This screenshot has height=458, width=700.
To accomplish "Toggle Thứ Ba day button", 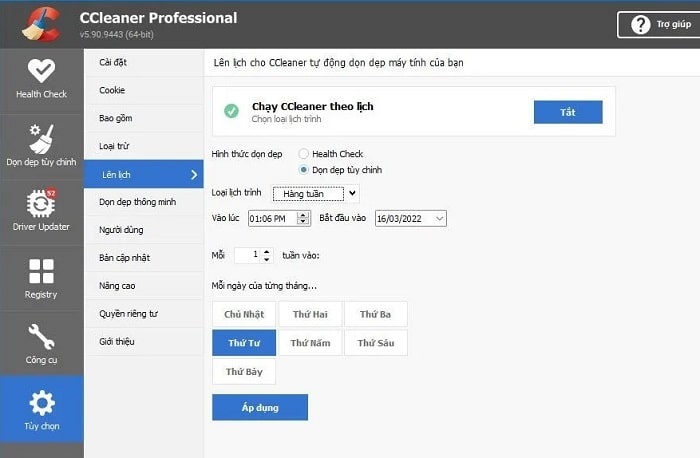I will 375,314.
